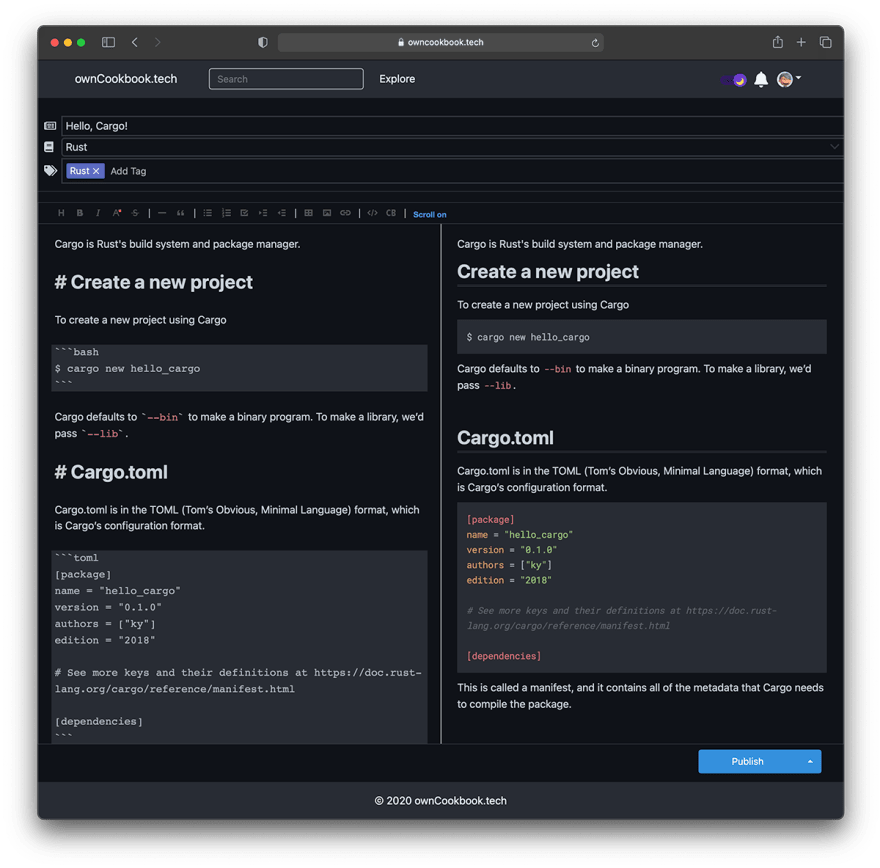Click the tags icon beside Add Tag

(x=51, y=171)
